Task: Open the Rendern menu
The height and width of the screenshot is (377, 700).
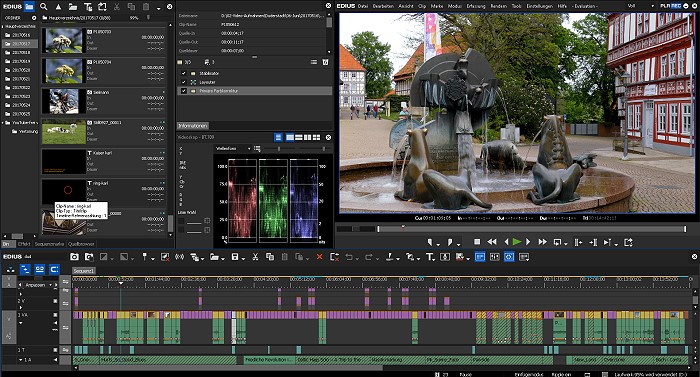Action: 498,6
